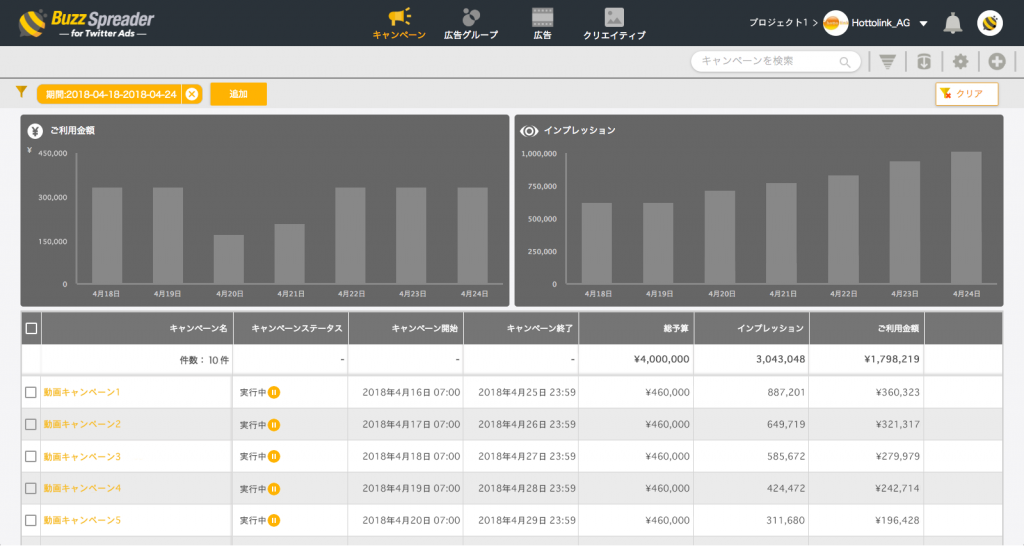Open the settings gear icon
Screen dimensions: 1024x546
coord(960,61)
